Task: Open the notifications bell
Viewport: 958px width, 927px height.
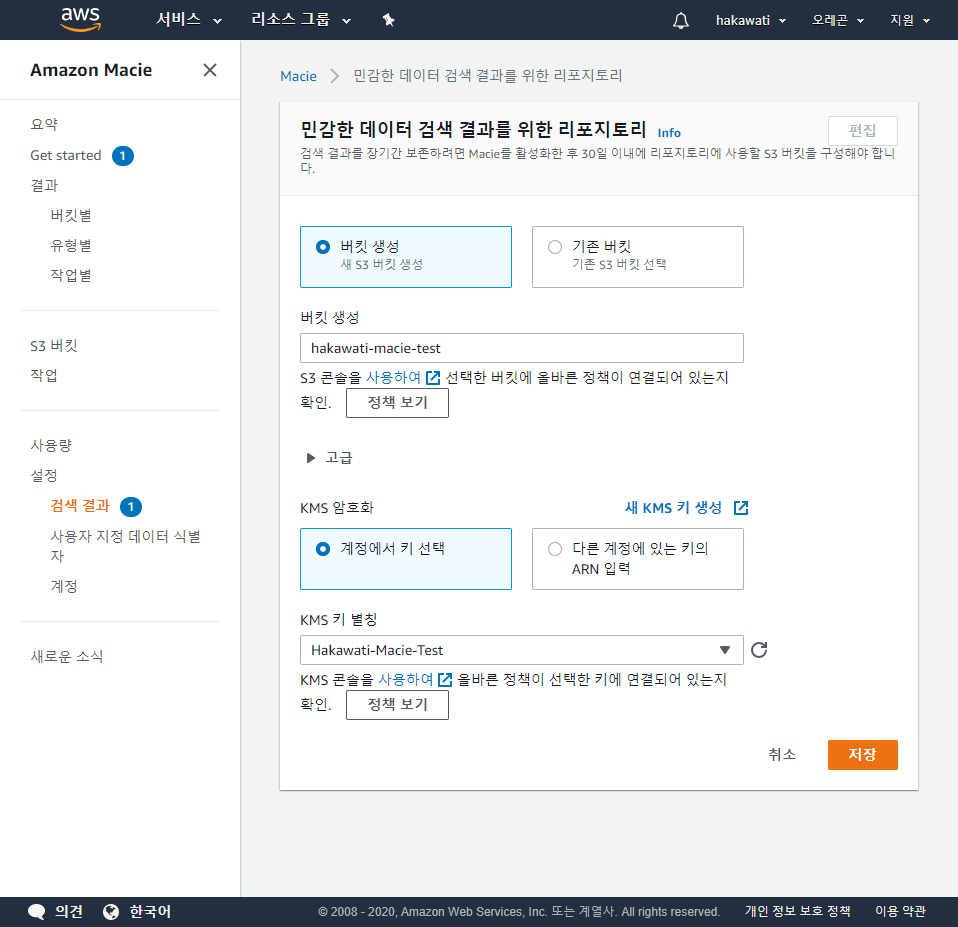Action: (x=681, y=20)
